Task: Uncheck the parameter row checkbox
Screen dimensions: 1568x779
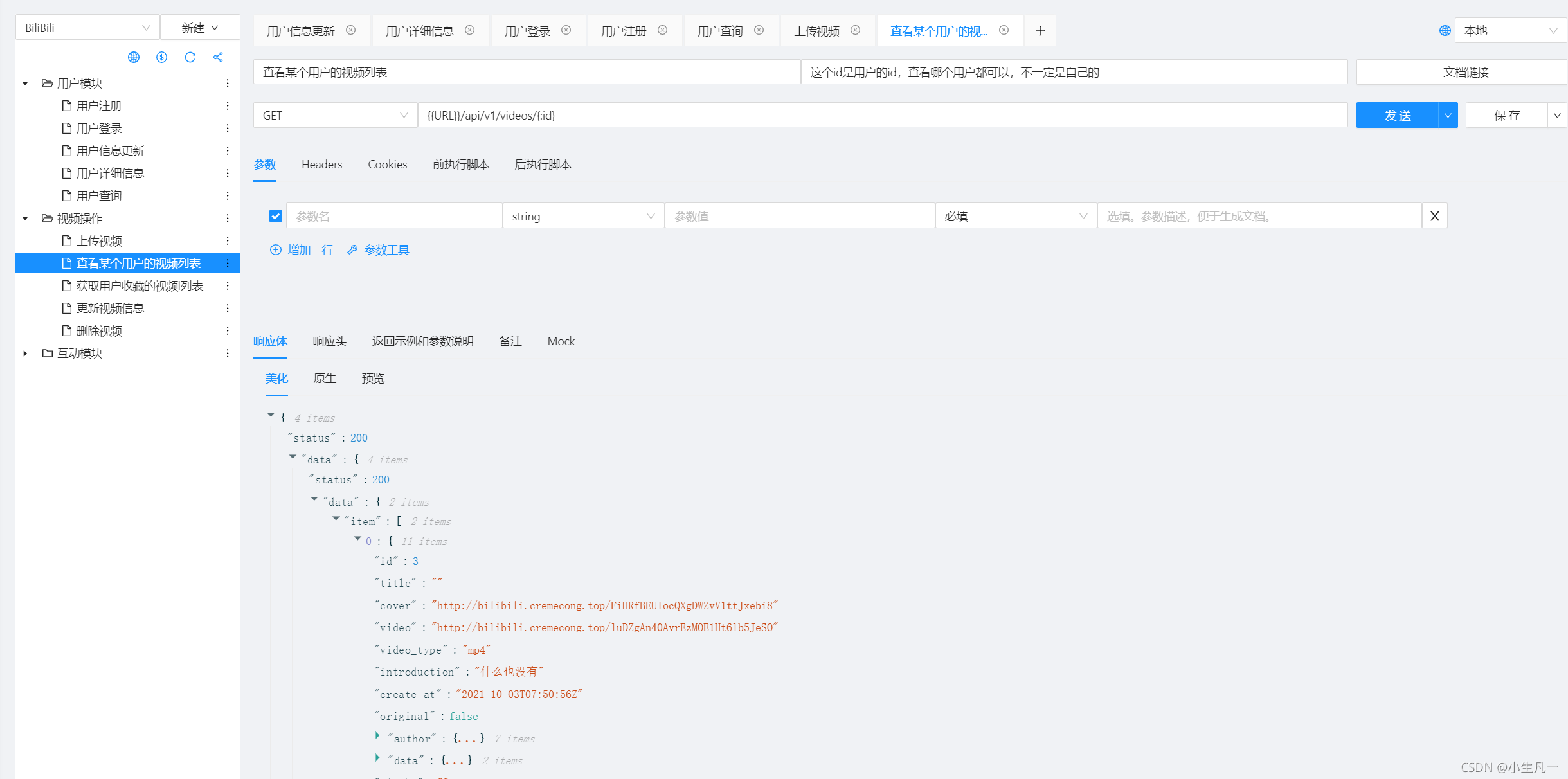Action: 276,216
